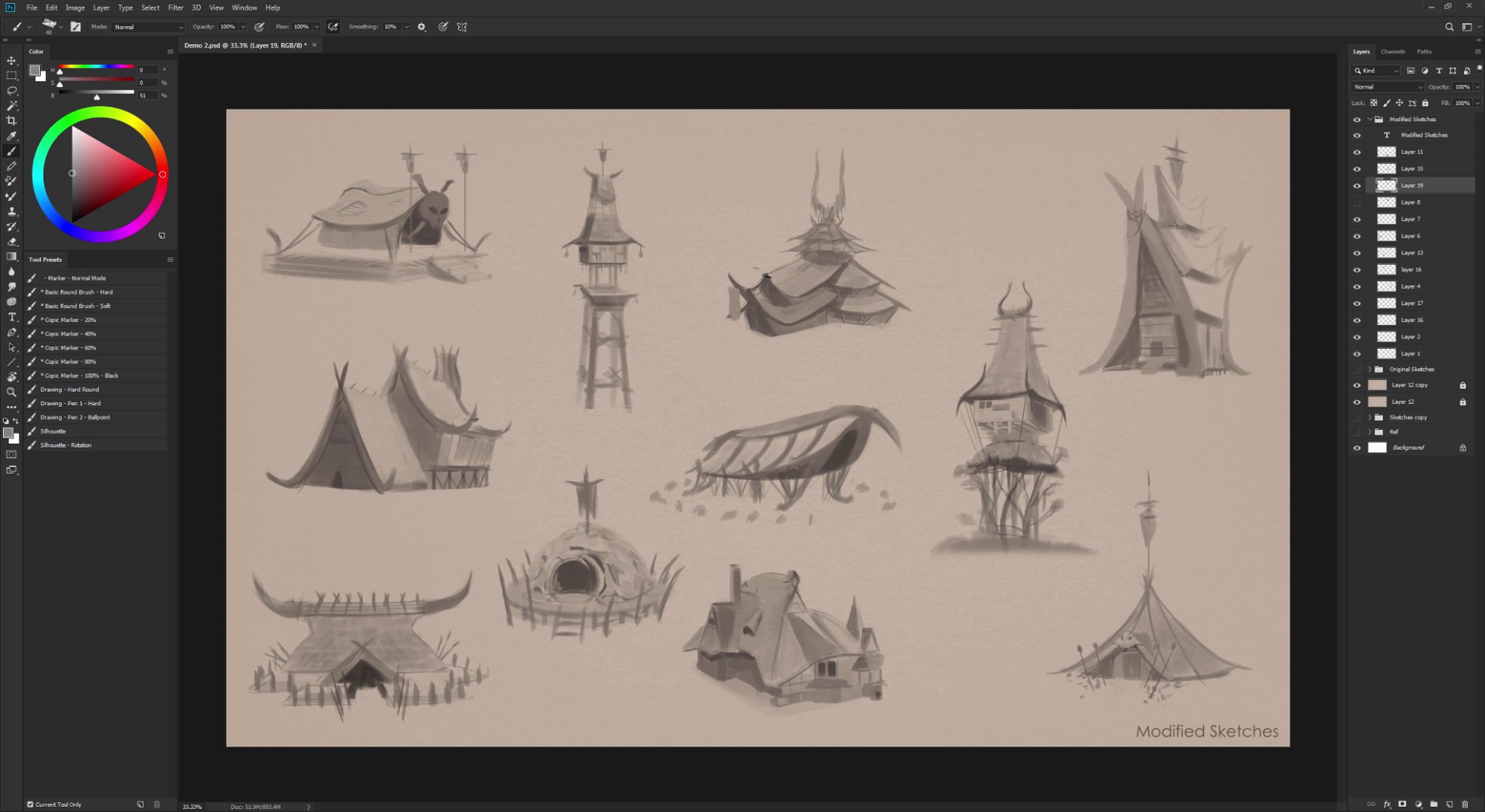Select the Zoom tool
This screenshot has height=812, width=1485.
coord(11,392)
